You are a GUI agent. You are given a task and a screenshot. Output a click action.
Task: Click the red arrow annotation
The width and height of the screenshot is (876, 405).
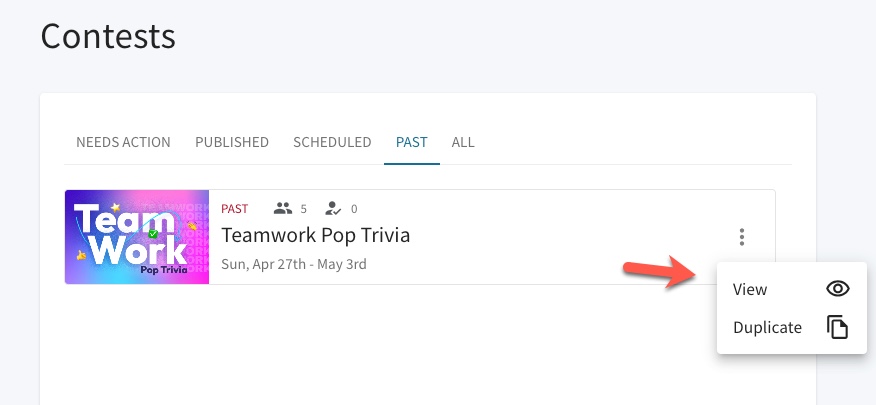661,272
